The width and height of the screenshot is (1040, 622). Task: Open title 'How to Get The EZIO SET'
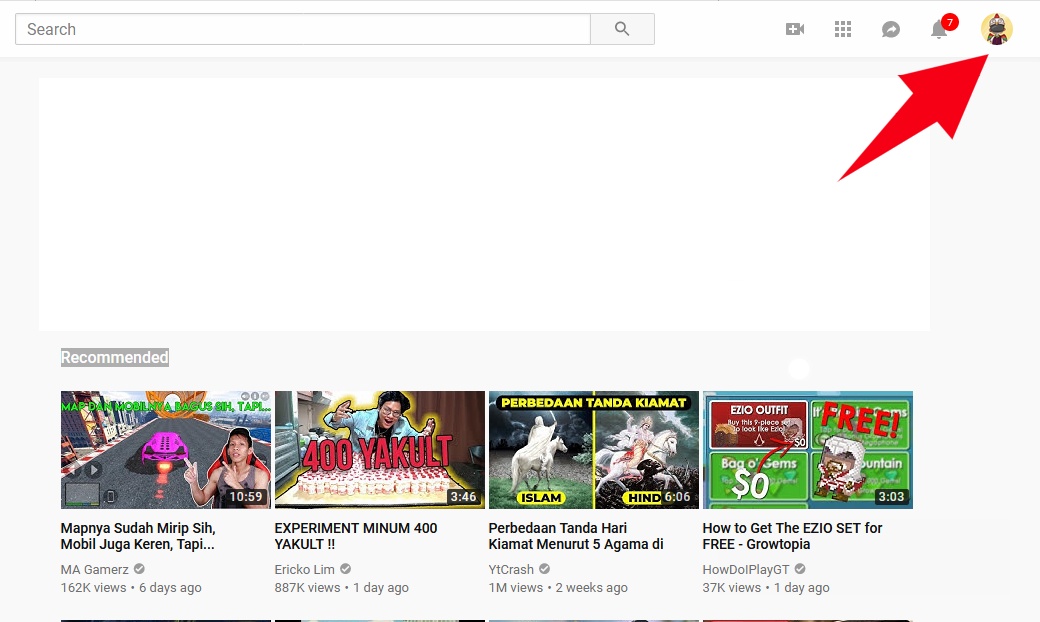point(793,536)
